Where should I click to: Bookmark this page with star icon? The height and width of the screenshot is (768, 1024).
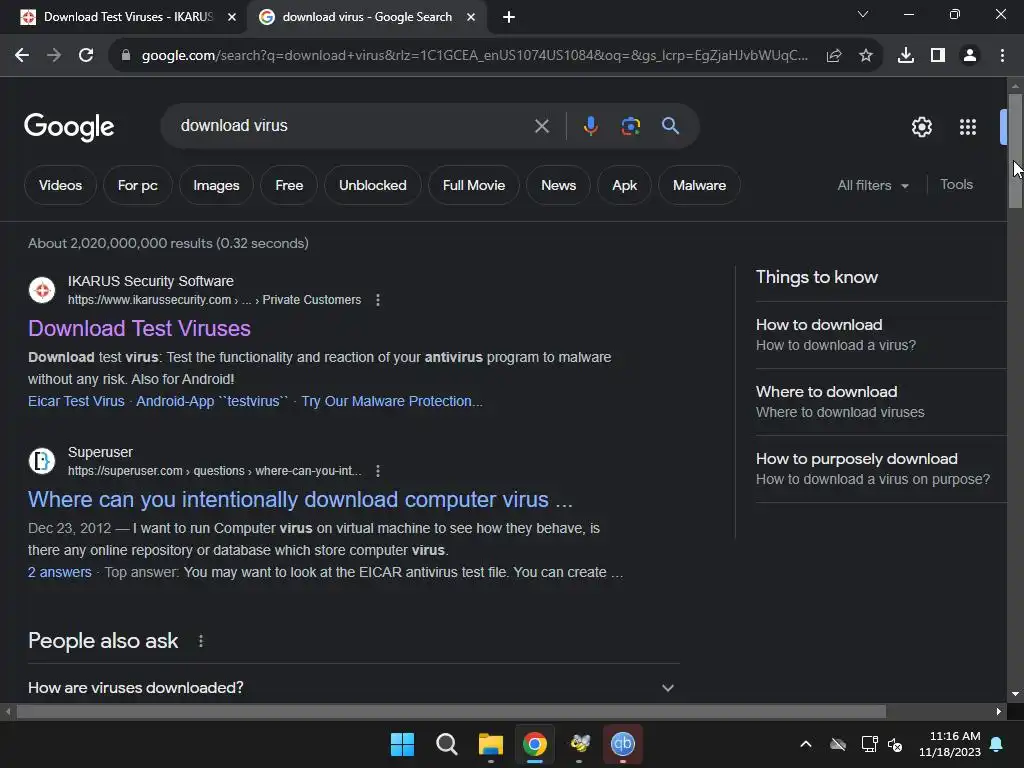tap(865, 56)
